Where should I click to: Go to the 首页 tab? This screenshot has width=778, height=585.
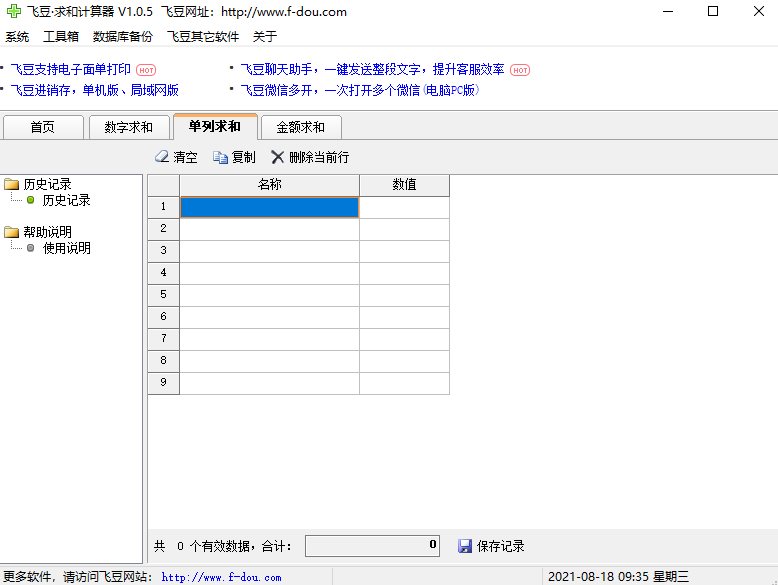(x=42, y=127)
